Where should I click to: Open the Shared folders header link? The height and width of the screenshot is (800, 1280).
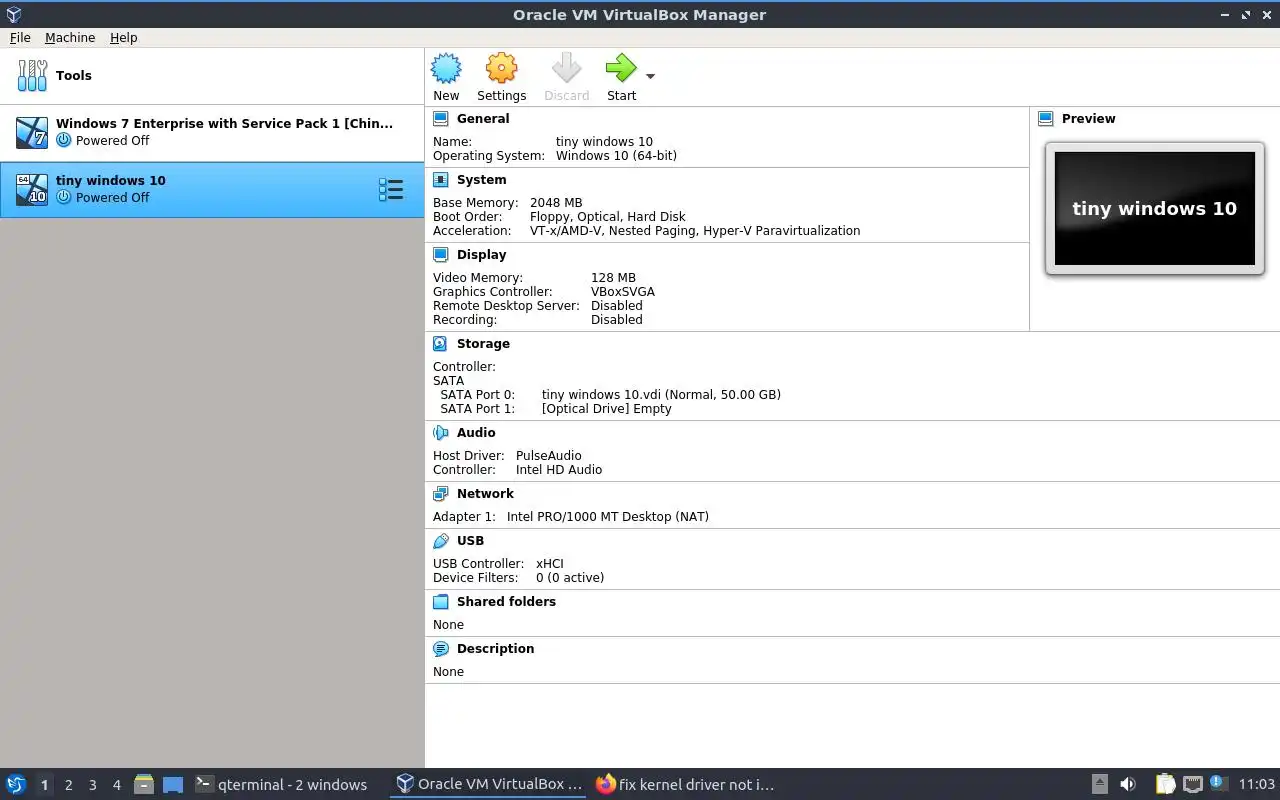(x=506, y=602)
